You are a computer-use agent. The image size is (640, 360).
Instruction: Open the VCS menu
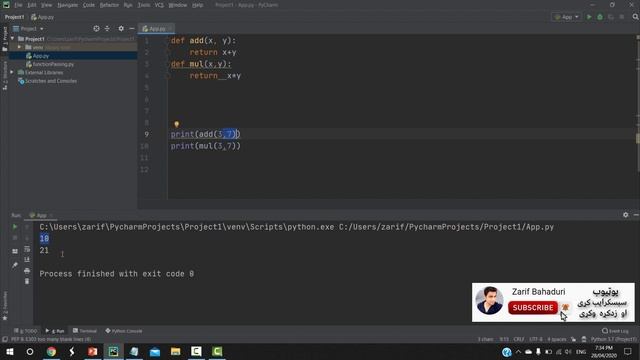[159, 5]
